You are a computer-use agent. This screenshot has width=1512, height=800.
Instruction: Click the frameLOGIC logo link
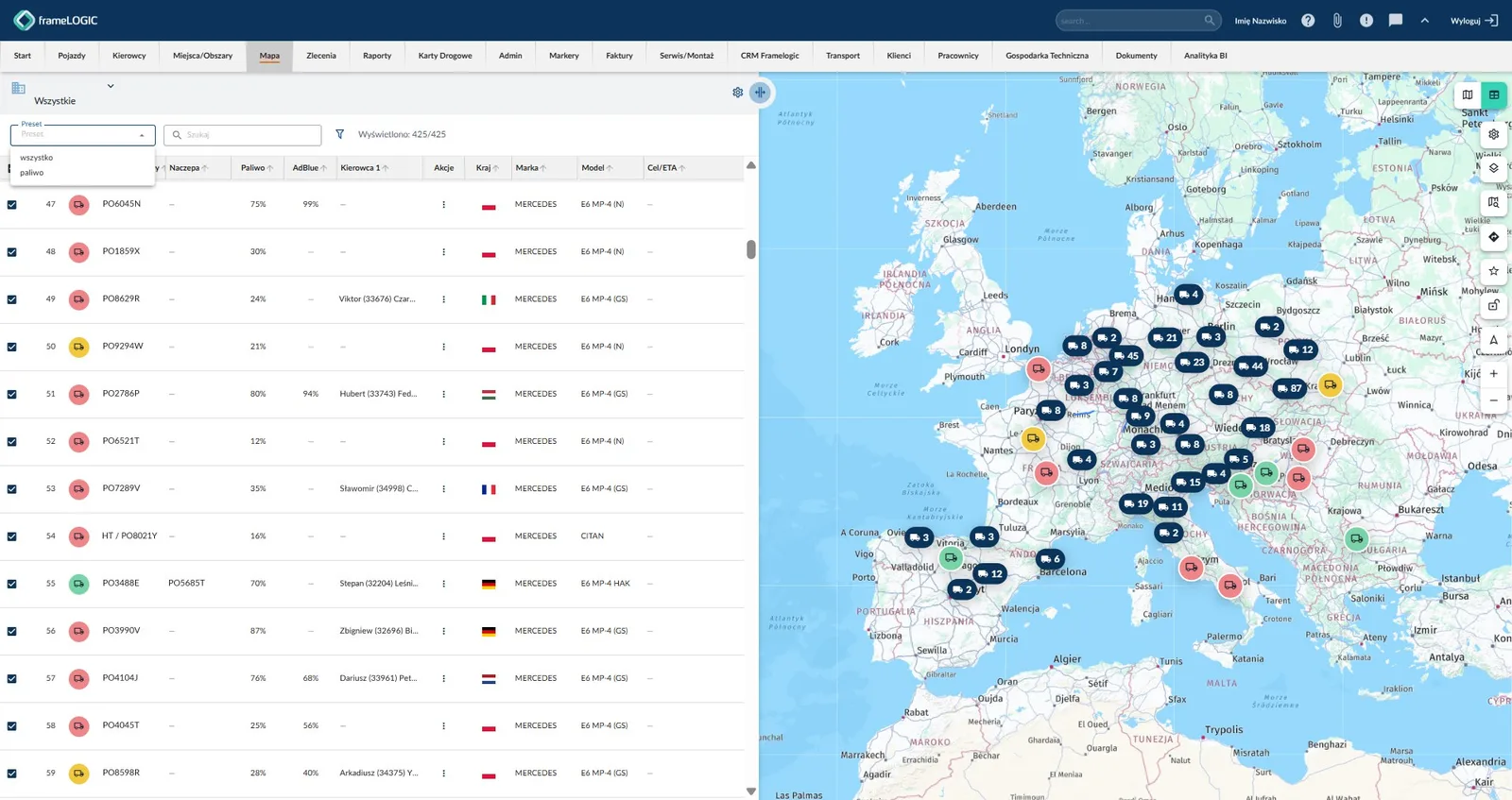pyautogui.click(x=56, y=20)
